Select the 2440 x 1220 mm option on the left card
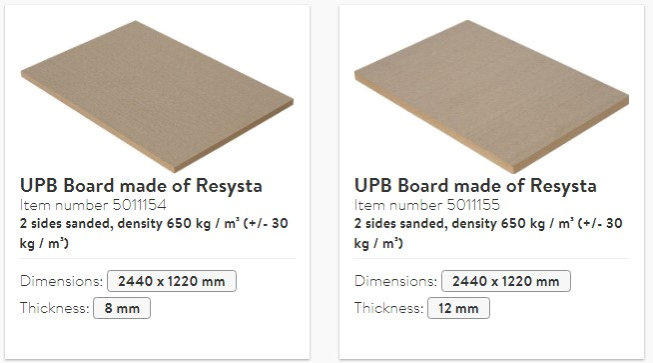Screen dimensions: 653x363 172,281
